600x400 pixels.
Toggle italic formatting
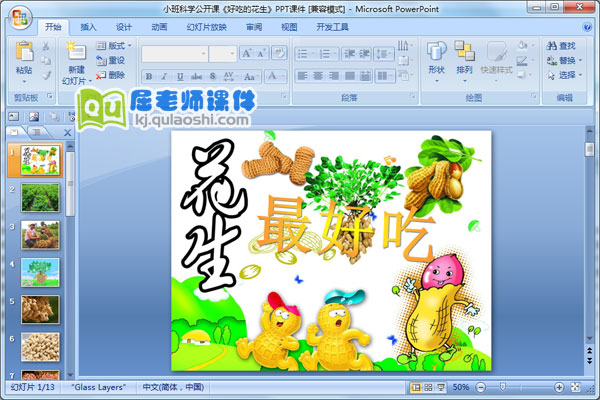click(x=165, y=77)
